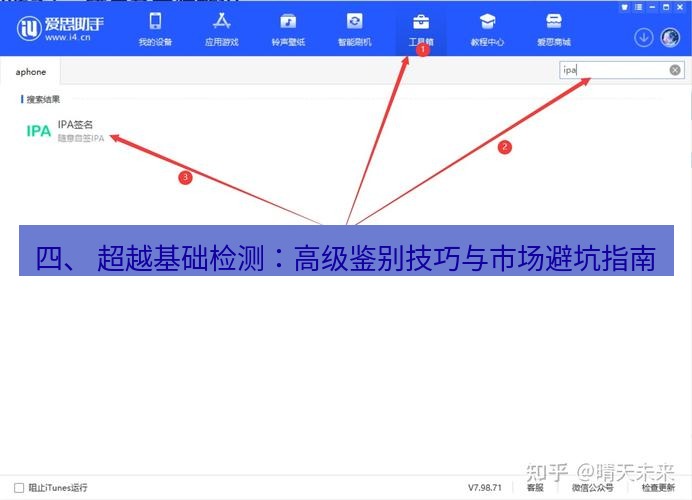Maximize the 爱思助手 window
The width and height of the screenshot is (692, 500).
point(666,7)
